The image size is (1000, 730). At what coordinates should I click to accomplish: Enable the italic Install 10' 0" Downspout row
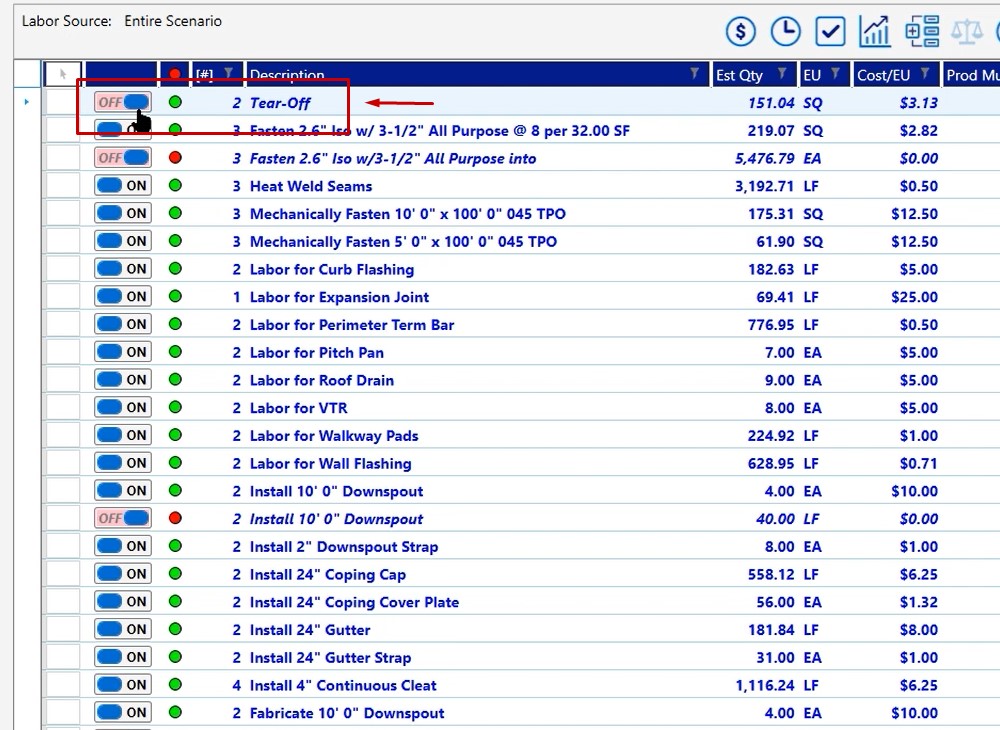tap(122, 519)
